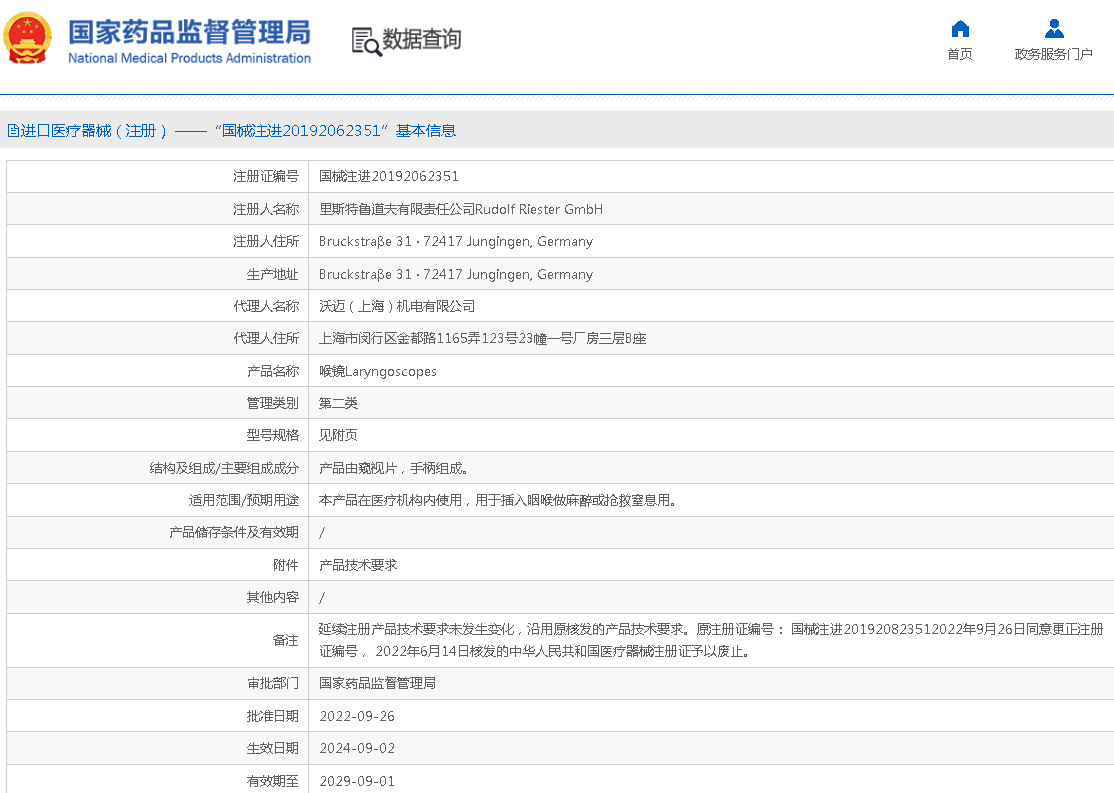Viewport: 1114px width, 793px height.
Task: Click the national emblem logo
Action: click(x=28, y=38)
